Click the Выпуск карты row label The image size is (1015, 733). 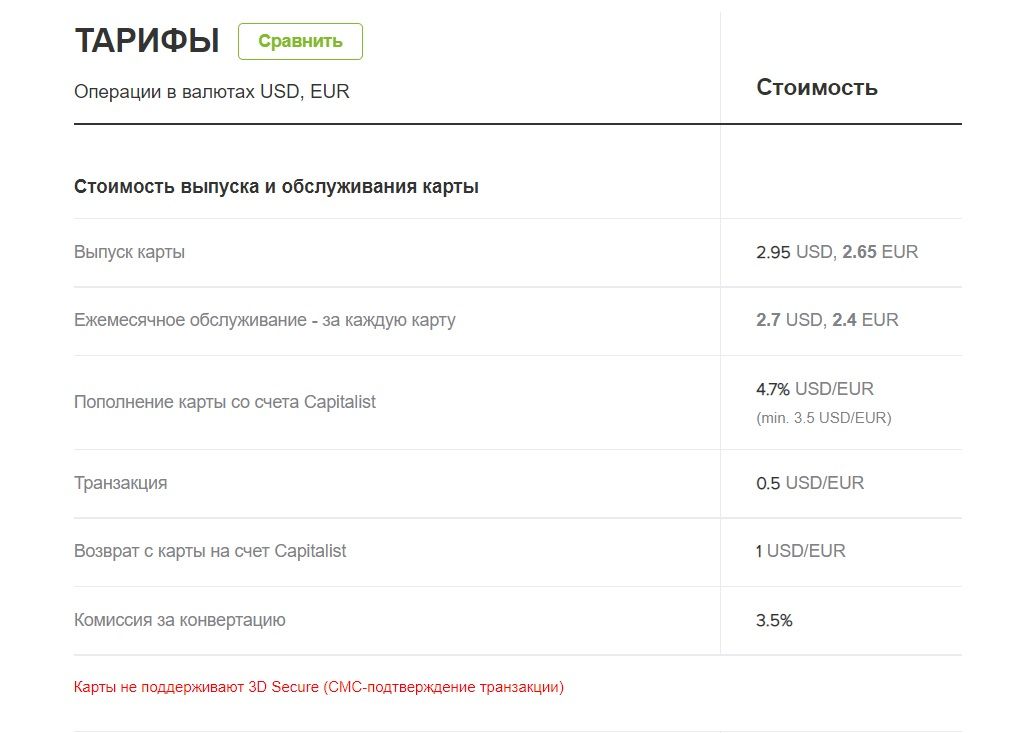click(x=129, y=252)
